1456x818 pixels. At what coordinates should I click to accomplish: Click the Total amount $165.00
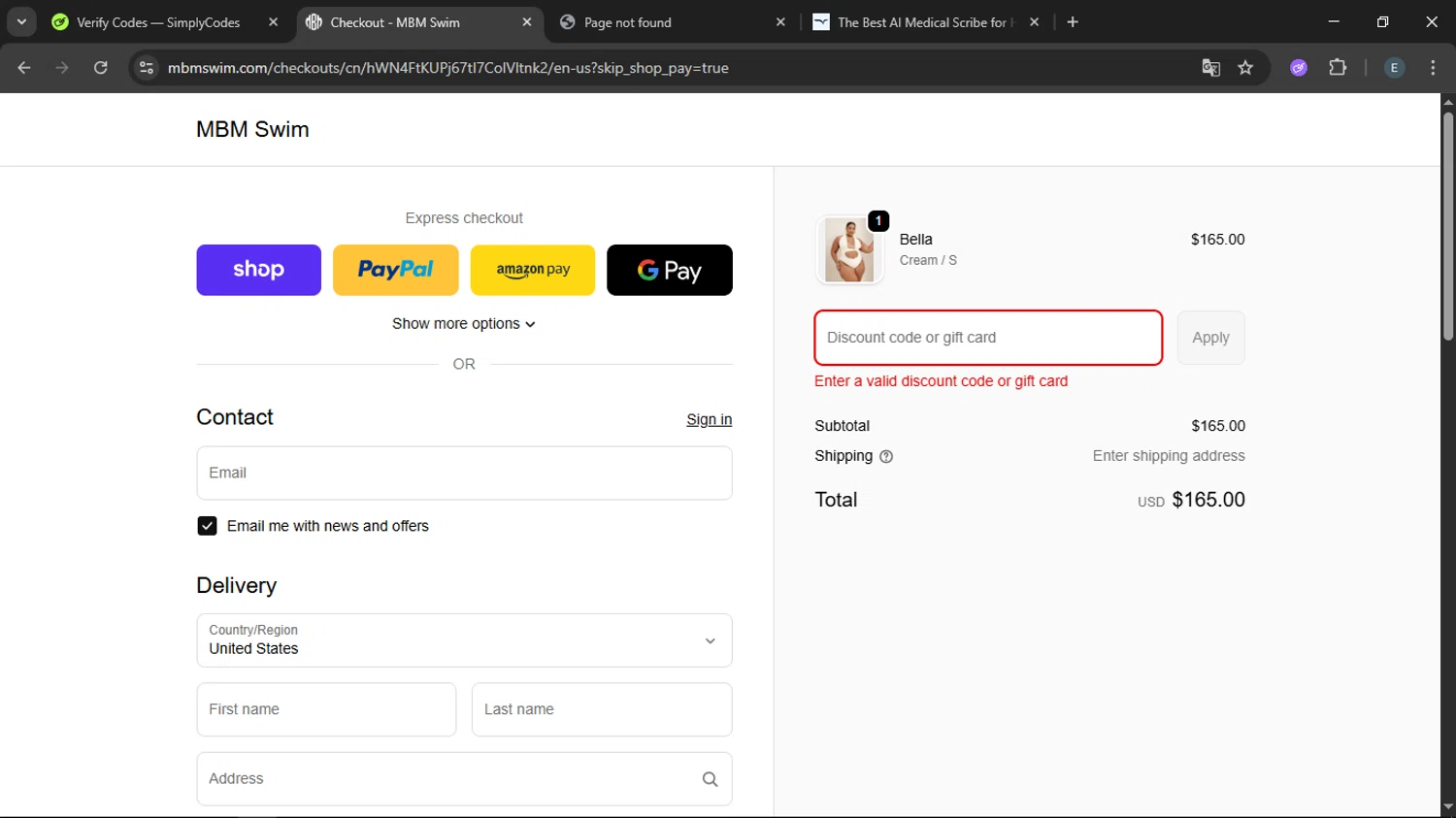[1208, 500]
